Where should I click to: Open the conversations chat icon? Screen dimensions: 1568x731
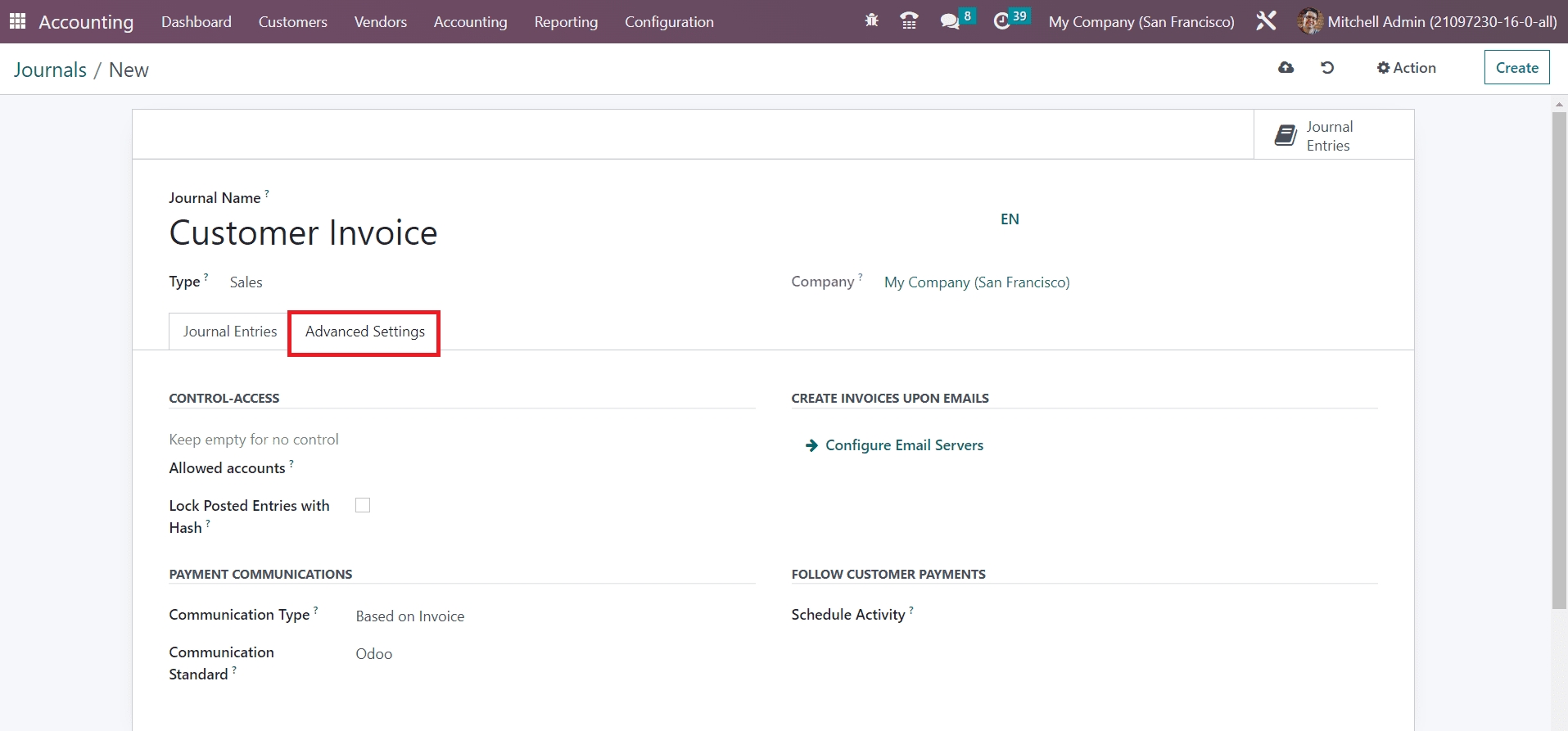click(x=950, y=21)
